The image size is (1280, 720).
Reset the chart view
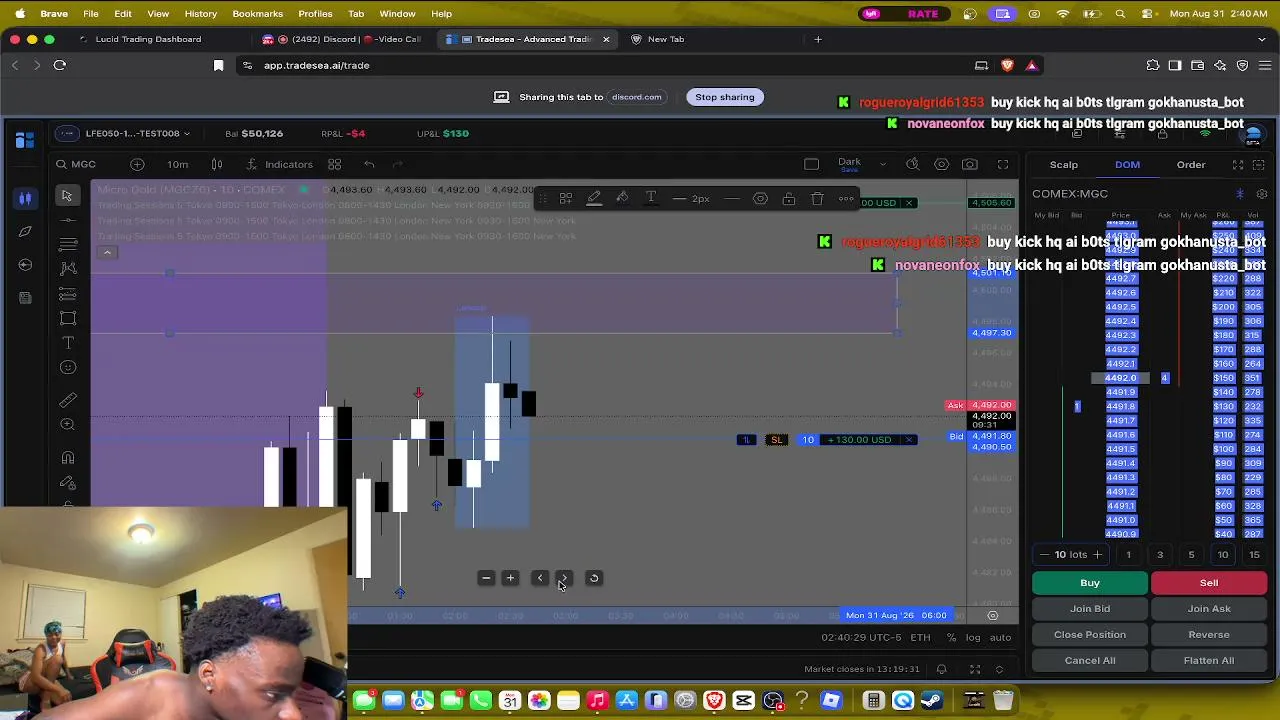[594, 578]
